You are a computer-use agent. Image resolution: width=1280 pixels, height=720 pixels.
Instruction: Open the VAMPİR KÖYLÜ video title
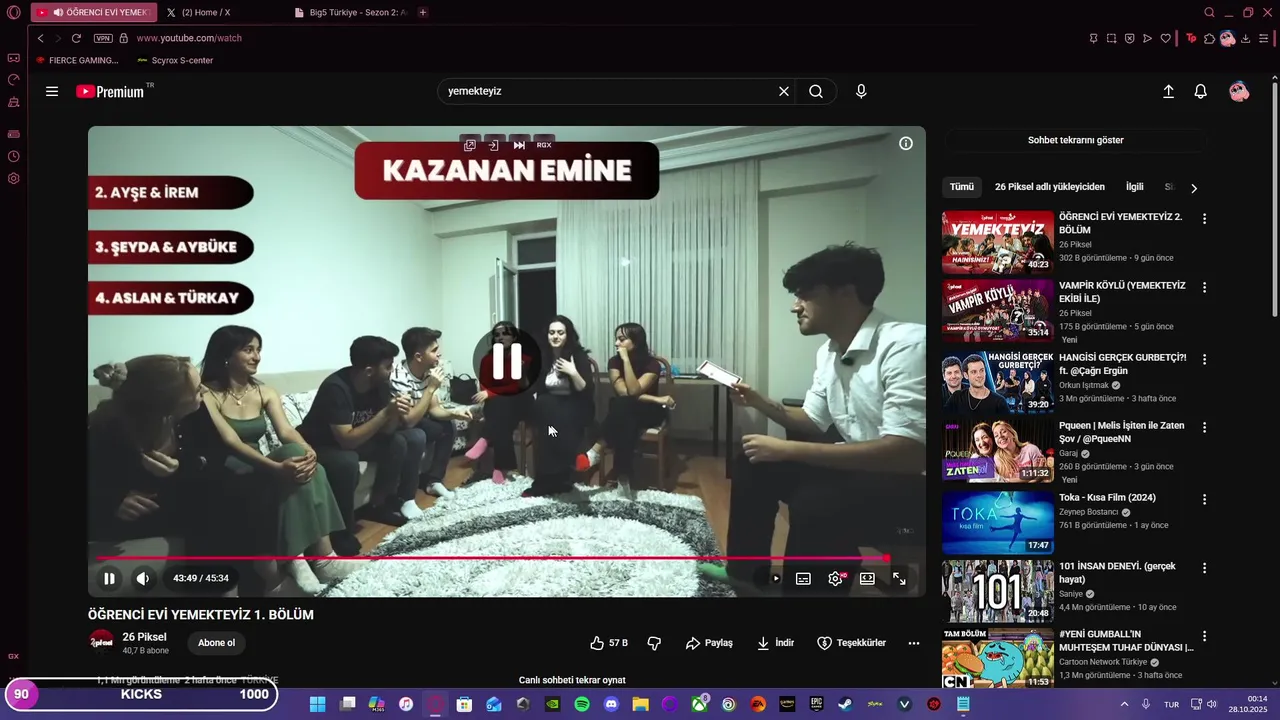1122,292
